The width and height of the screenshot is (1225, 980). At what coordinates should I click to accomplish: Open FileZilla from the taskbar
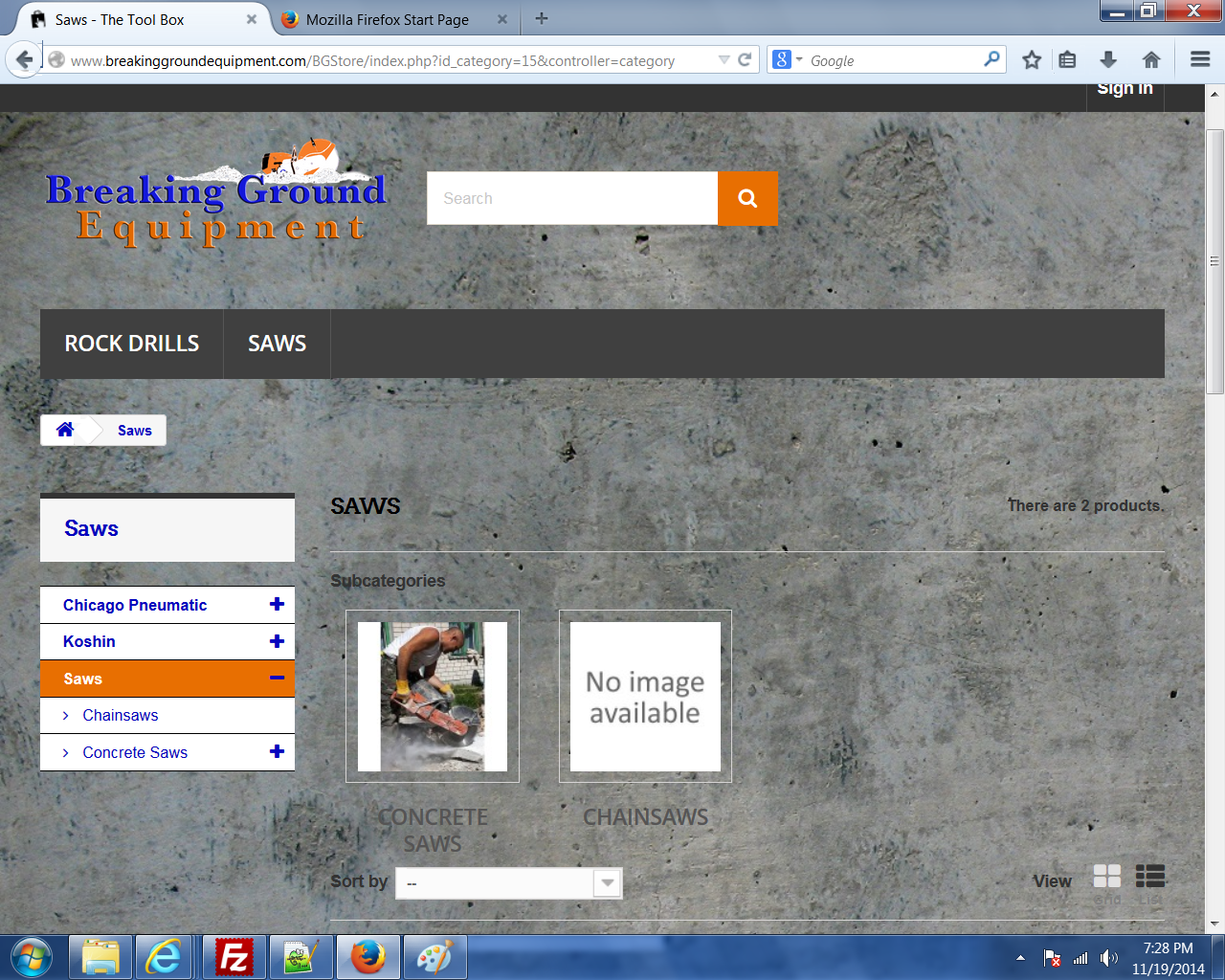(x=234, y=957)
